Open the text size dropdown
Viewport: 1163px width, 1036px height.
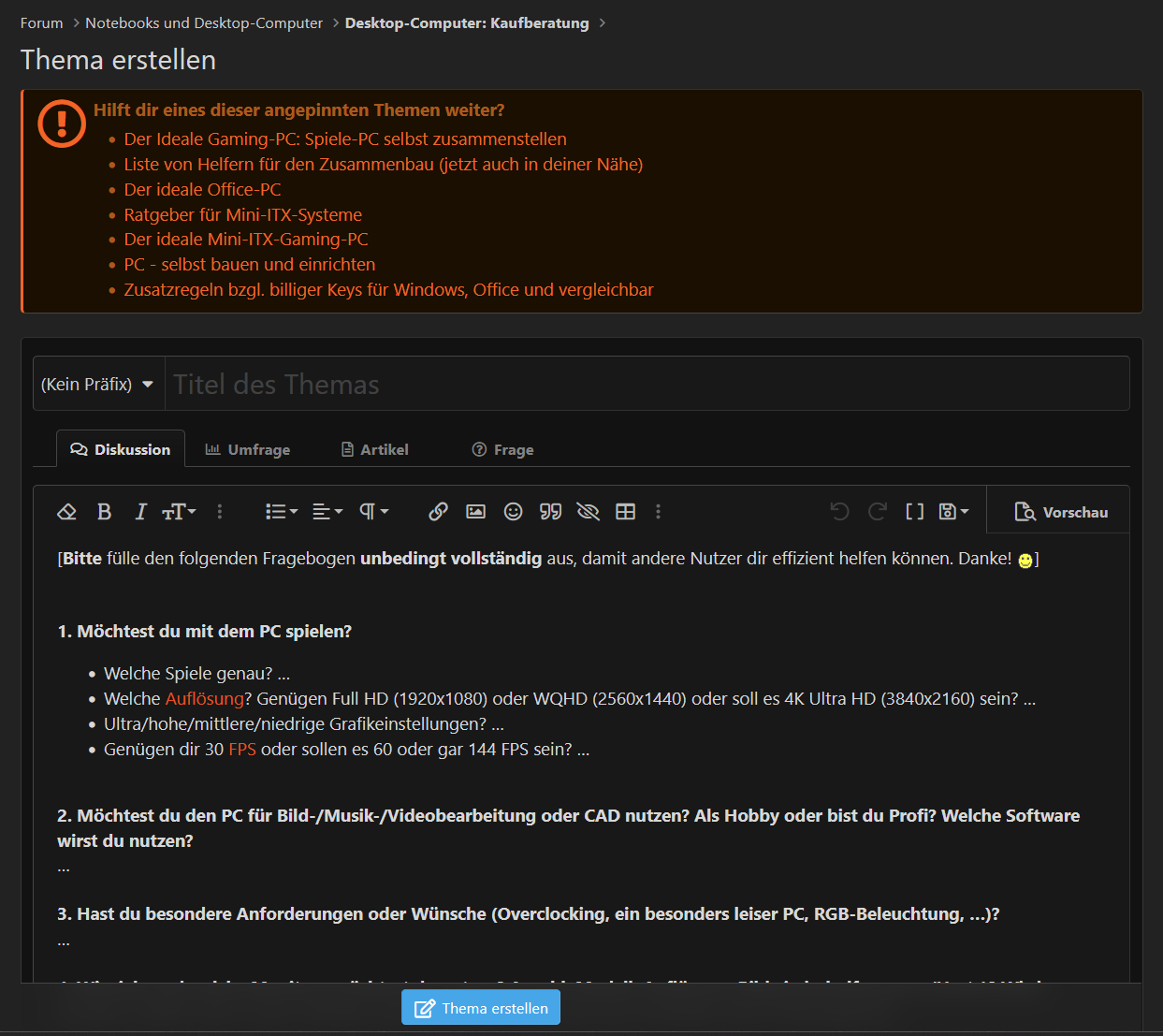click(x=179, y=512)
